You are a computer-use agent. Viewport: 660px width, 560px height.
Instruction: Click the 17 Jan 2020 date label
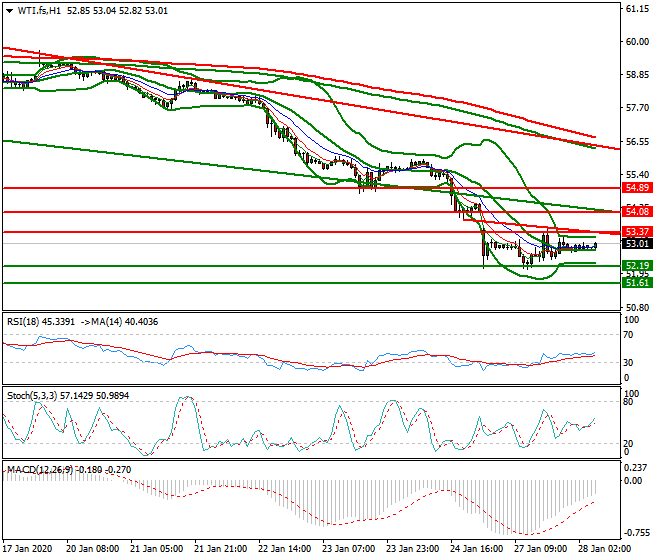coord(27,549)
